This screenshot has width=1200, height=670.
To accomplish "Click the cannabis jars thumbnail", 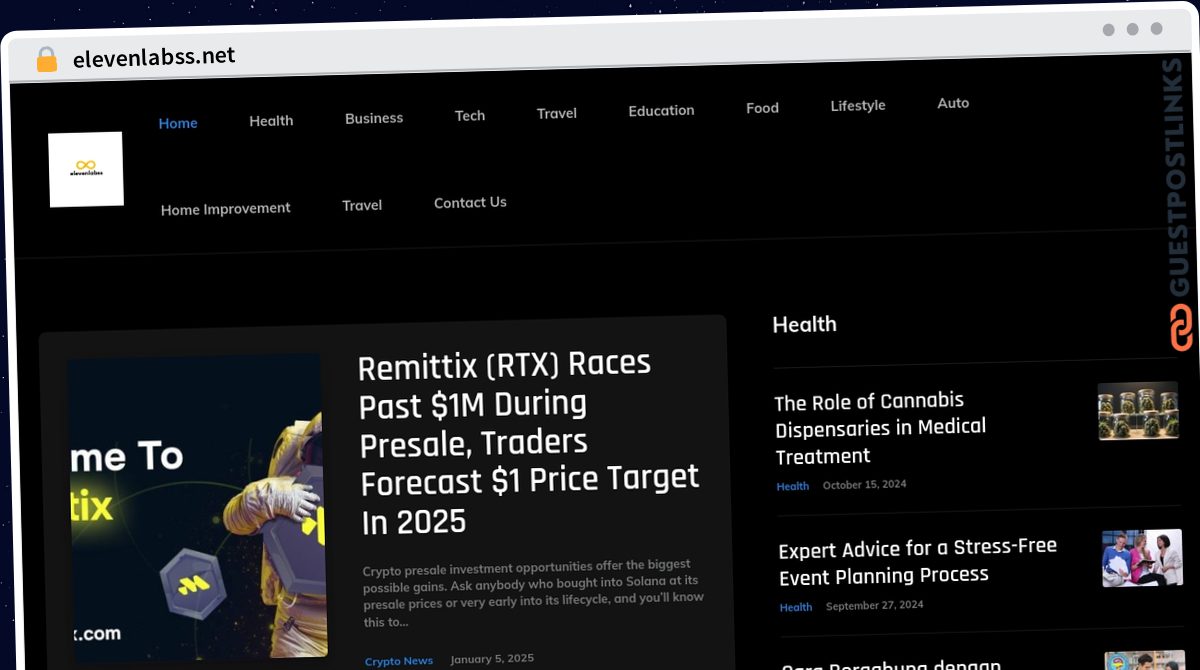I will coord(1138,411).
